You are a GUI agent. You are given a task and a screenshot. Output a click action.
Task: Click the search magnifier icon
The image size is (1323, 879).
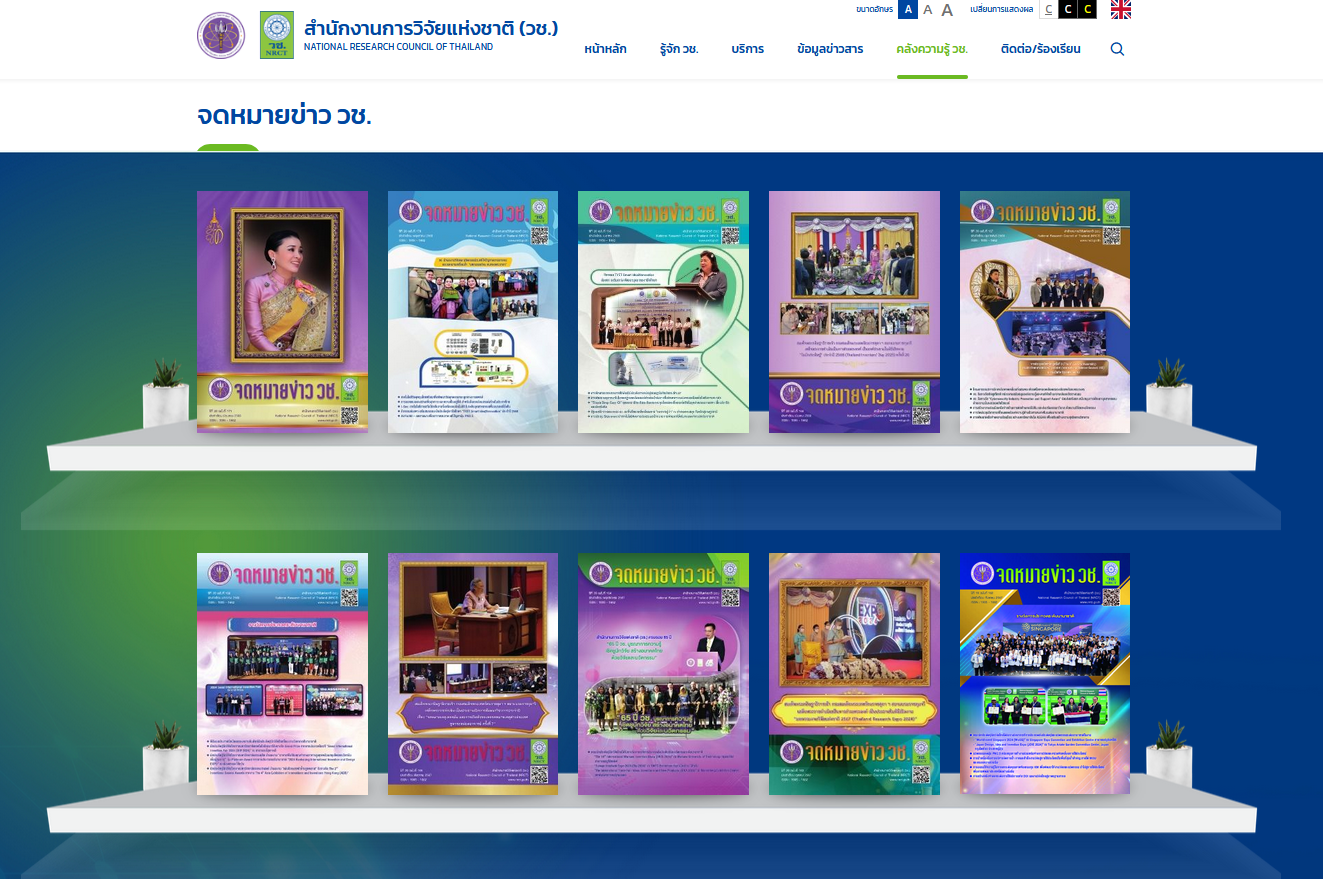(1117, 49)
